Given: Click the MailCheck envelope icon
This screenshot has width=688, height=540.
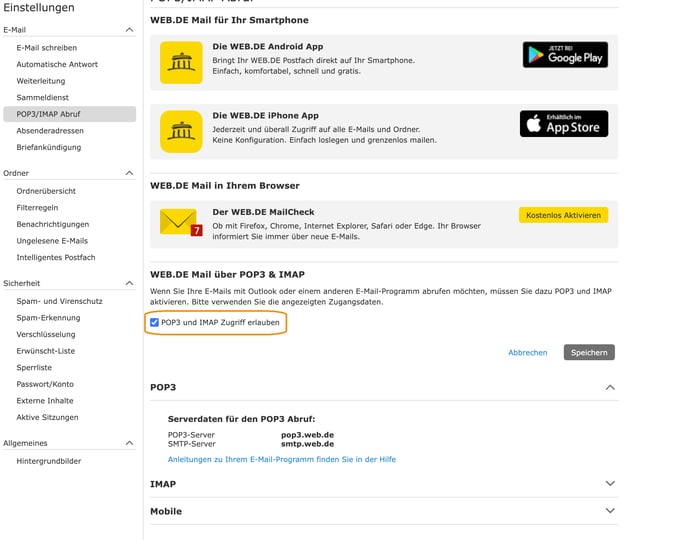Looking at the screenshot, I should [181, 222].
